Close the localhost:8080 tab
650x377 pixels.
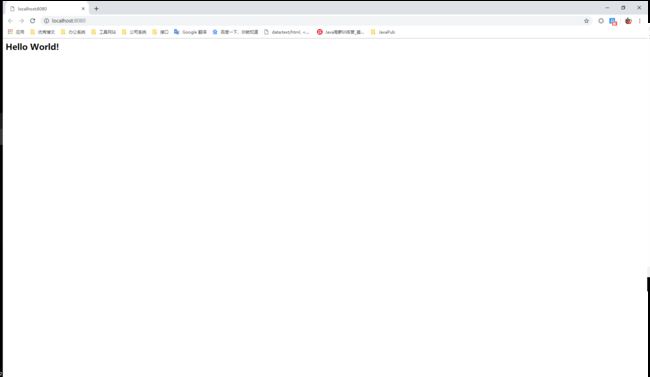coord(83,8)
